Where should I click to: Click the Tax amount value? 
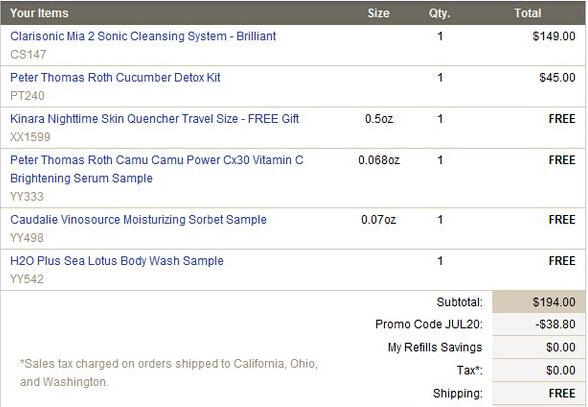(x=561, y=370)
